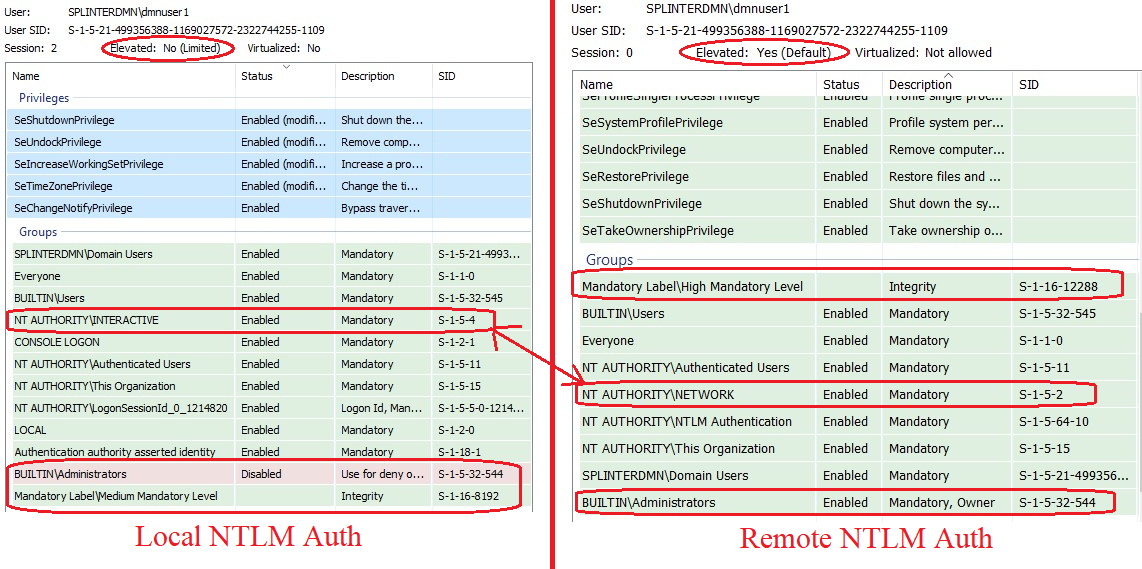1142x569 pixels.
Task: Select the NT AUTHORITY\INTERACTIVE group
Action: 86,320
